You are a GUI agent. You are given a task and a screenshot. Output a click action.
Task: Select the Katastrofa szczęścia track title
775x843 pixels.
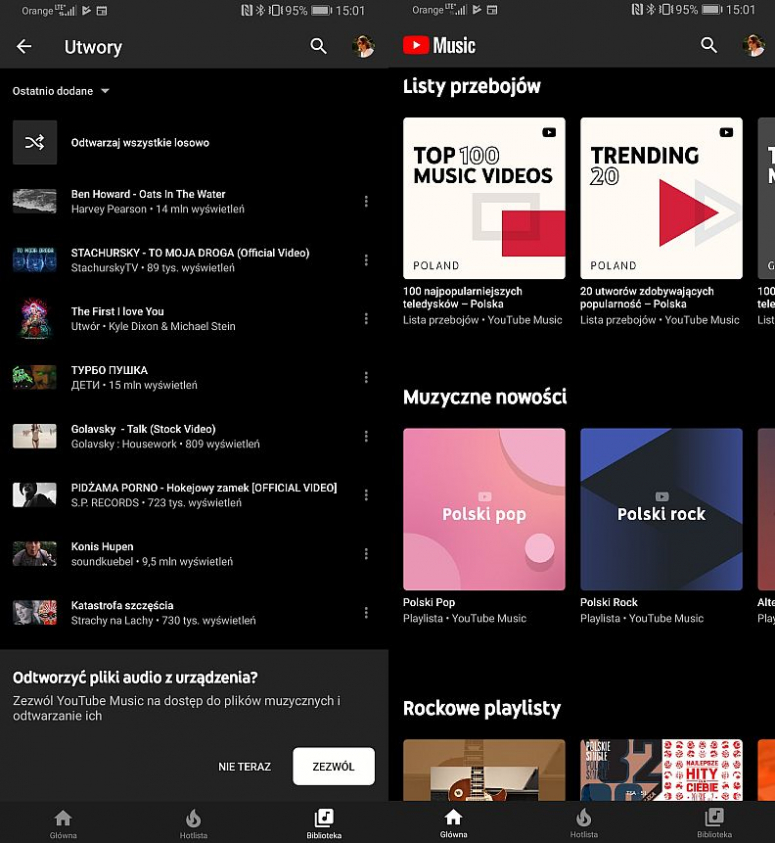[x=122, y=605]
